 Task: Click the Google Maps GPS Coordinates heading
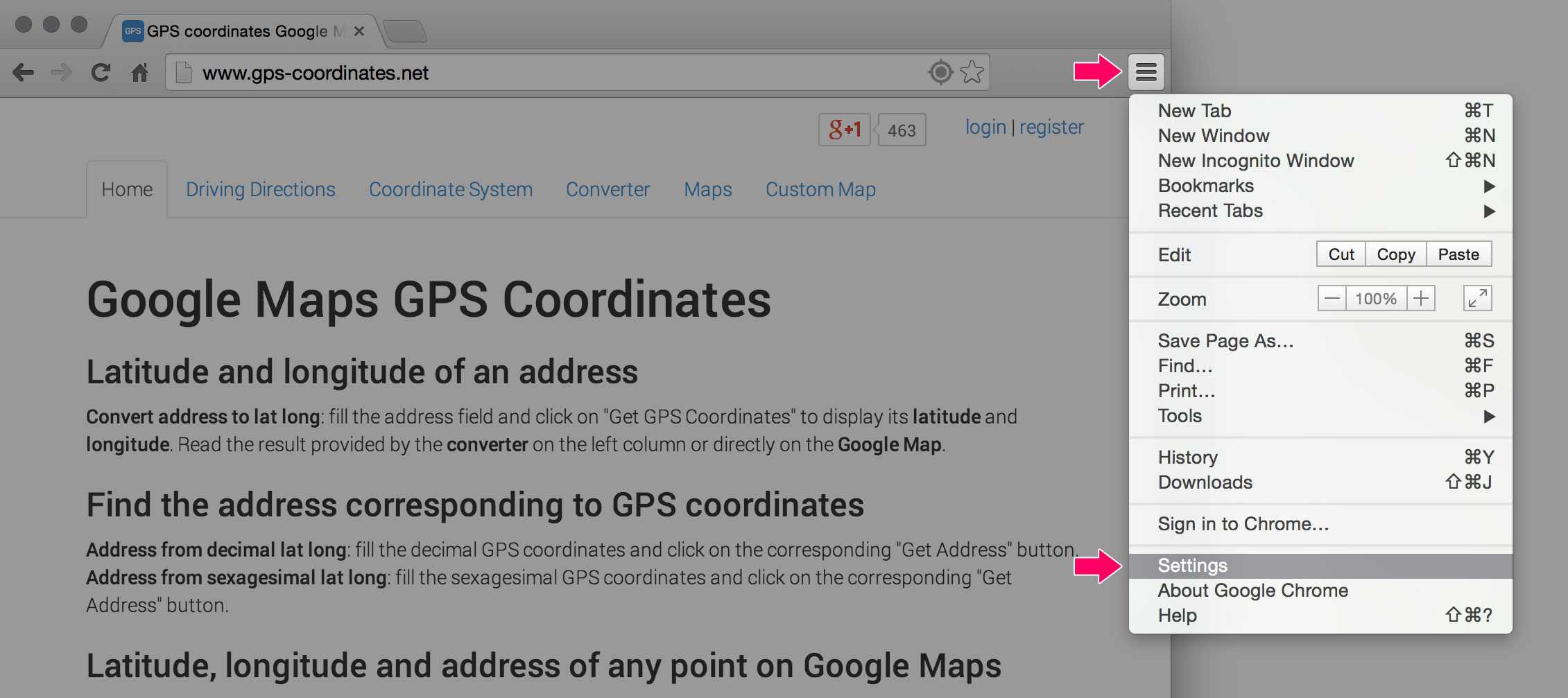(x=429, y=299)
